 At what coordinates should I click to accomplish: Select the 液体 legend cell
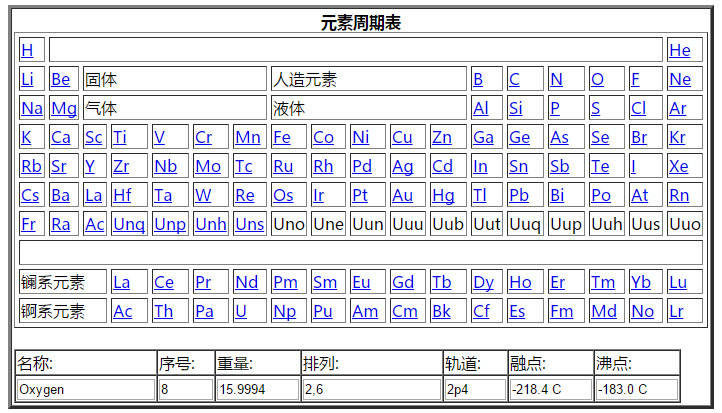368,108
